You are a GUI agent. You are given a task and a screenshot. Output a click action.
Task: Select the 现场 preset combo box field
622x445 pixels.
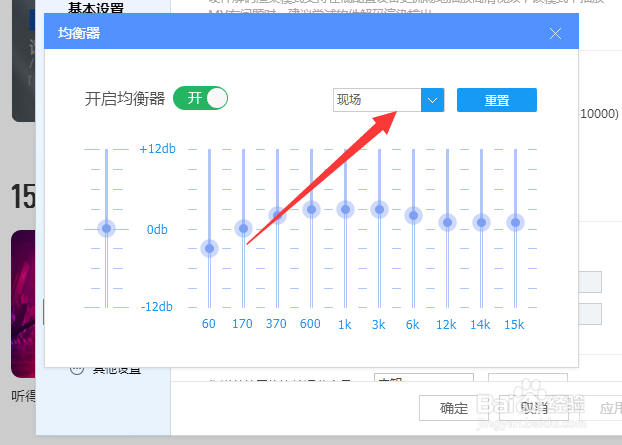pyautogui.click(x=377, y=100)
